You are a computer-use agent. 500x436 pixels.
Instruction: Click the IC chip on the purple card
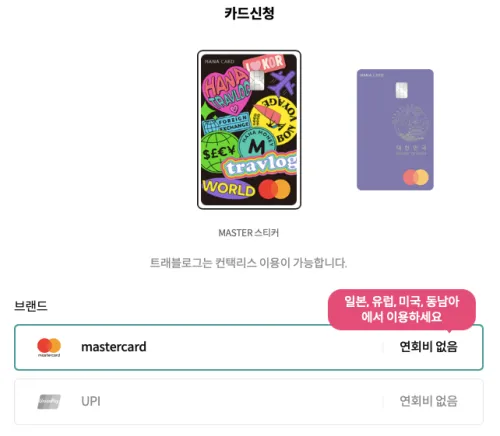click(402, 90)
